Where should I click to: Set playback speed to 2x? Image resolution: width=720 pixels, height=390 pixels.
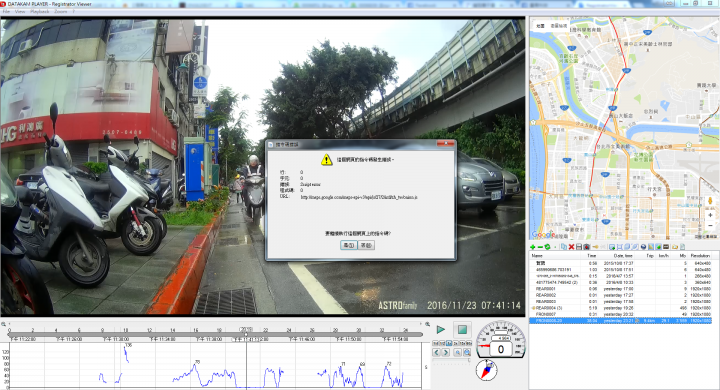[x=456, y=344]
